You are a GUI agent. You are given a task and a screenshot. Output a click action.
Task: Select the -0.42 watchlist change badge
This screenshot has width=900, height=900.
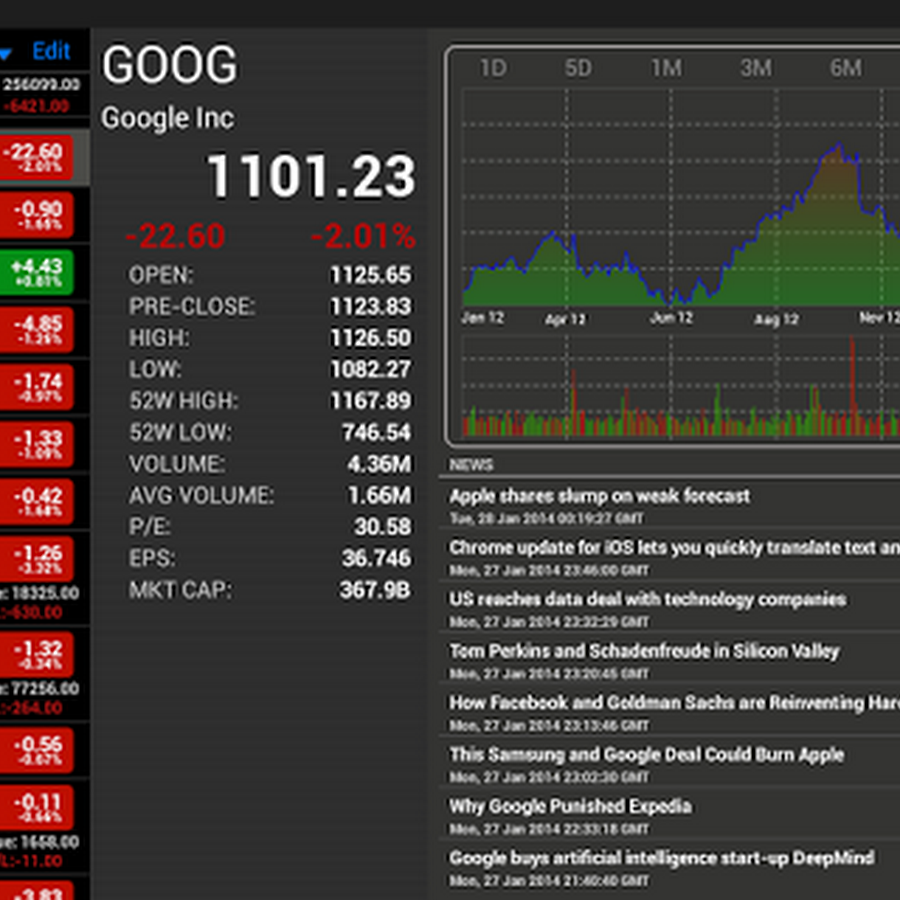click(36, 502)
